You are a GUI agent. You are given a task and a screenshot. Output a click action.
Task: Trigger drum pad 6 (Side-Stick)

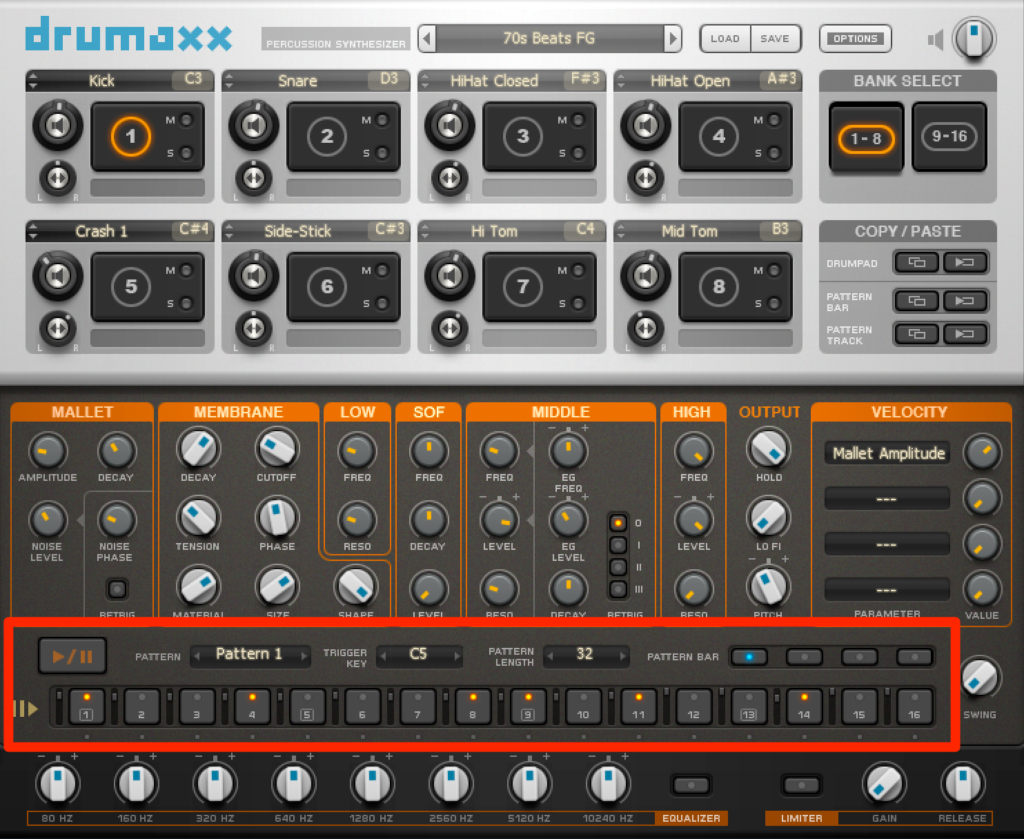[327, 287]
